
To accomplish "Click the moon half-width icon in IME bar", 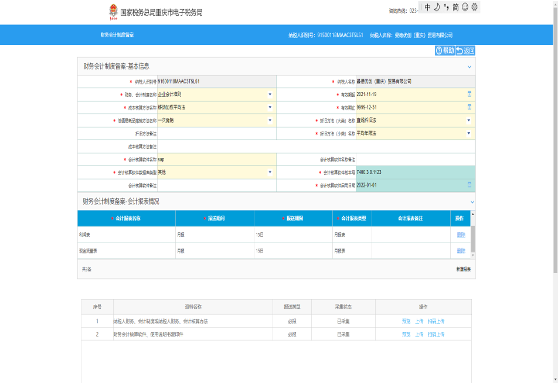I will (x=437, y=7).
